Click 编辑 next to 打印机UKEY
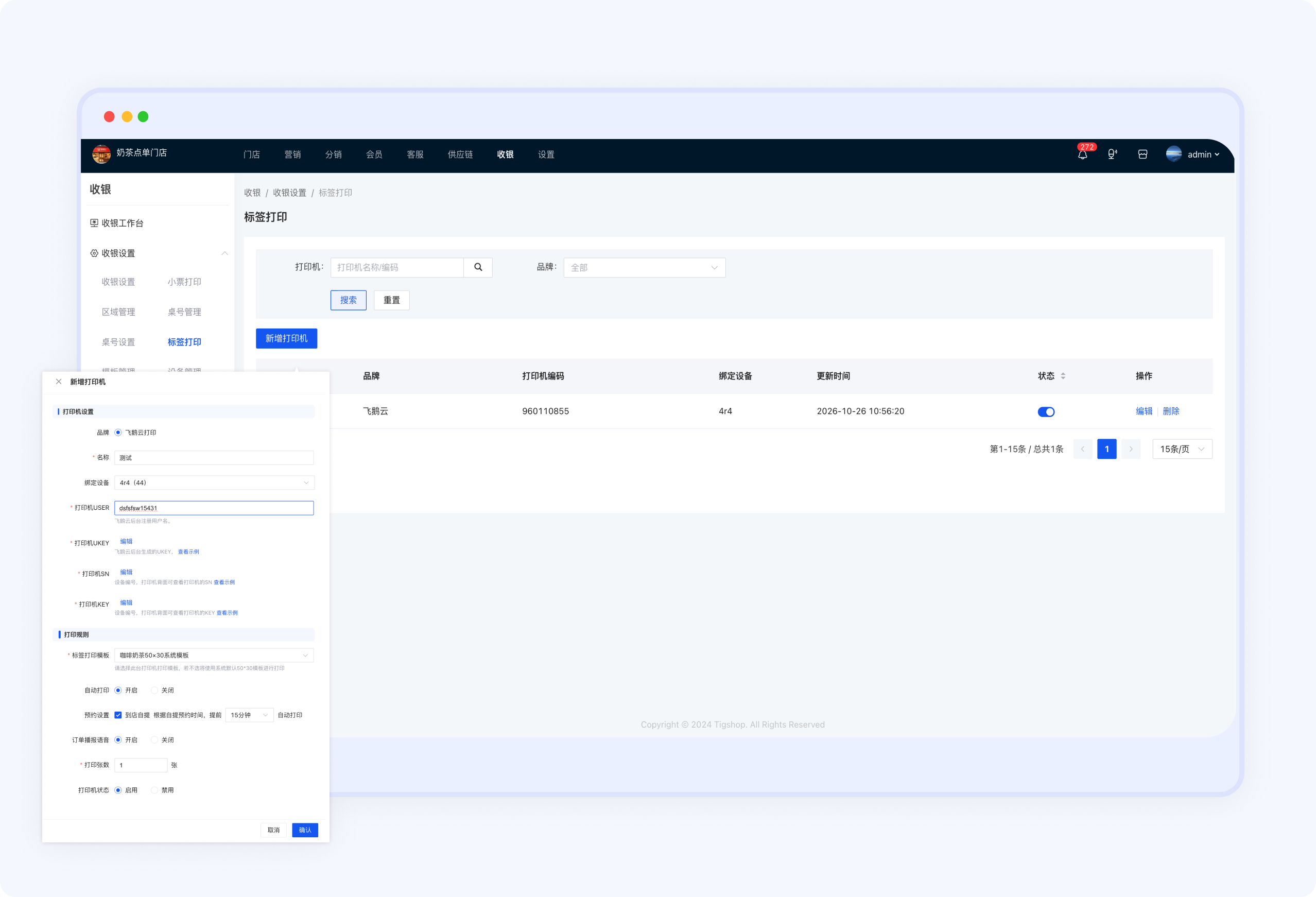Screen dimensions: 1316x897 pyautogui.click(x=126, y=541)
